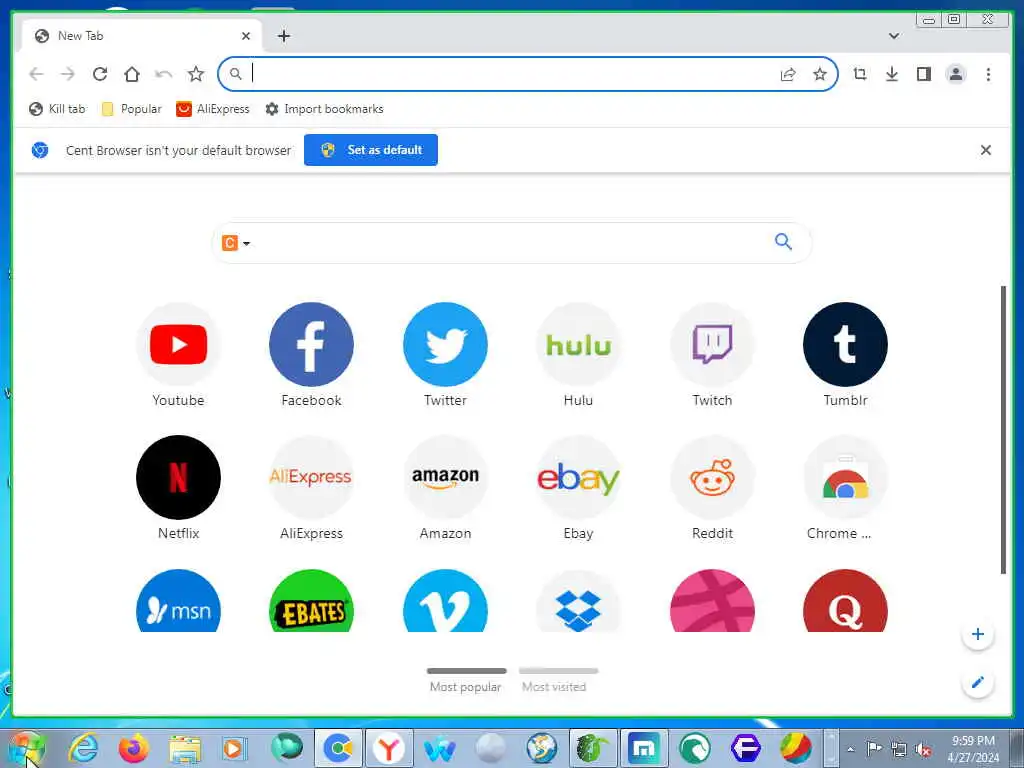The height and width of the screenshot is (768, 1024).
Task: Open the Reddit shortcut tile
Action: click(712, 488)
